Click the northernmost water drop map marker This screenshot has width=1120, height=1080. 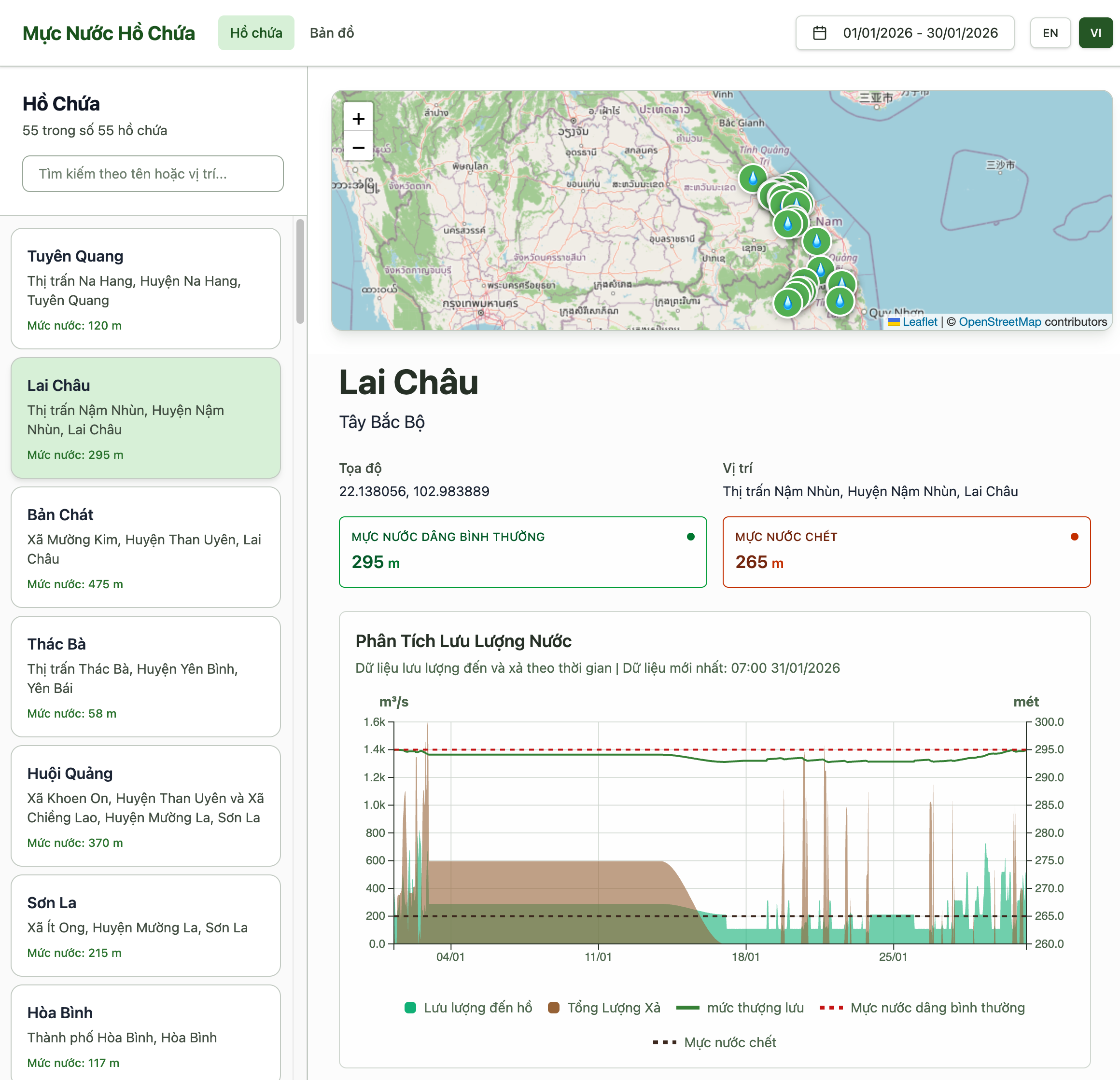click(753, 178)
